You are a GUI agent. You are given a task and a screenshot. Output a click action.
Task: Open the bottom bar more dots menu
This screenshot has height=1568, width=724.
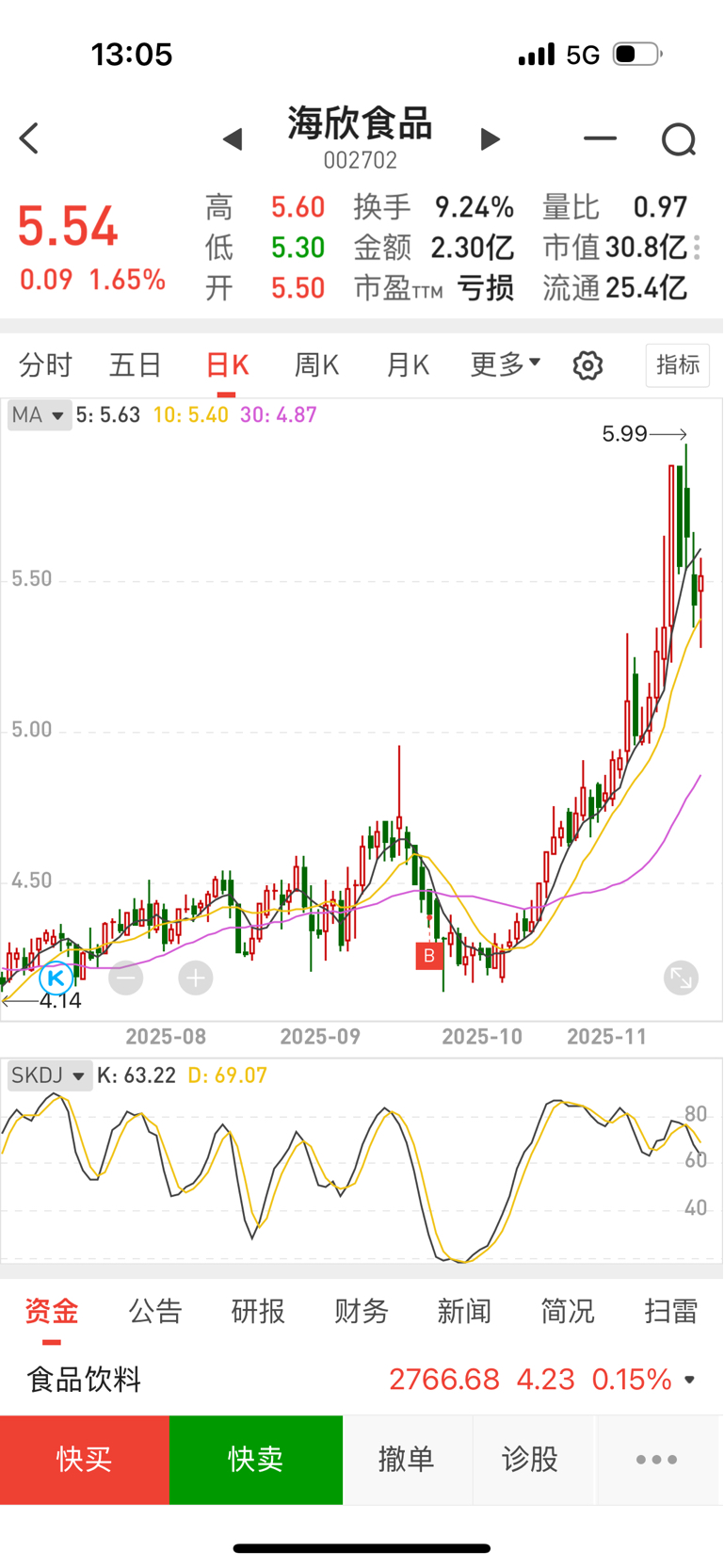coord(657,1460)
